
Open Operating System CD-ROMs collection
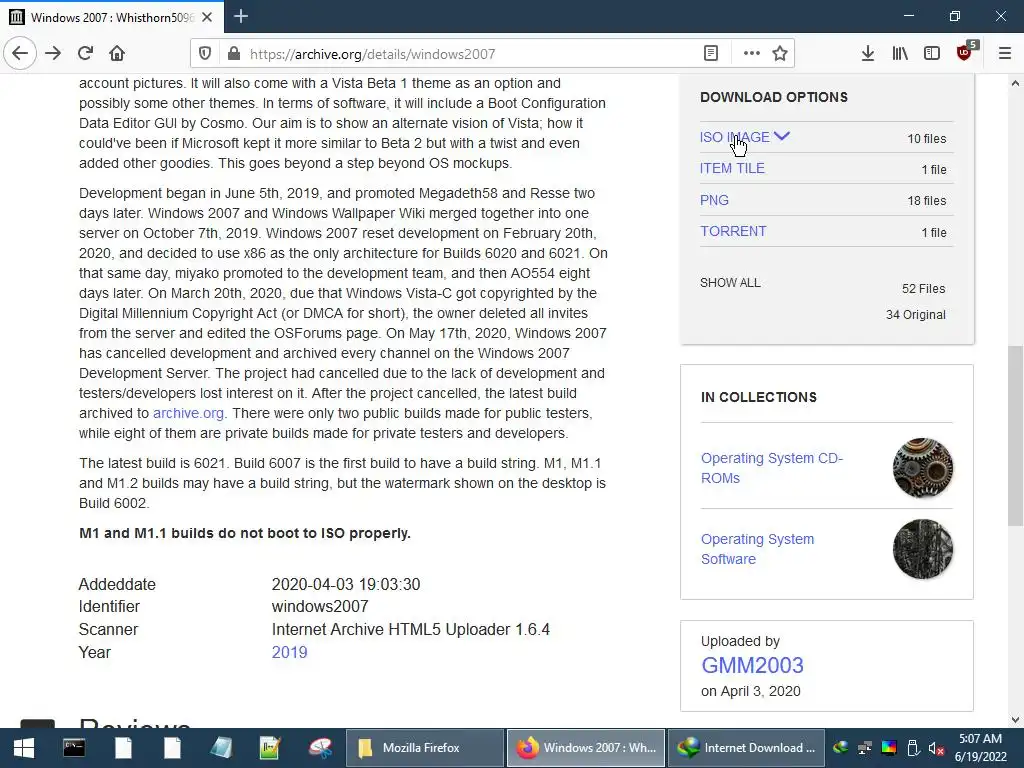772,468
